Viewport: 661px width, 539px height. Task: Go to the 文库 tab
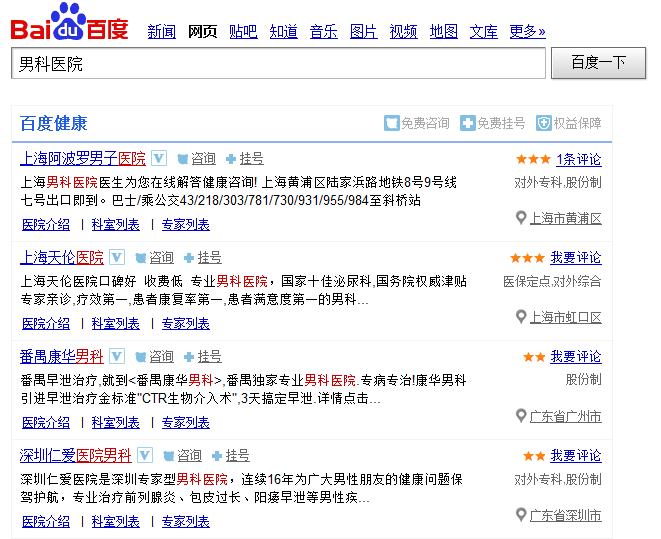[484, 32]
